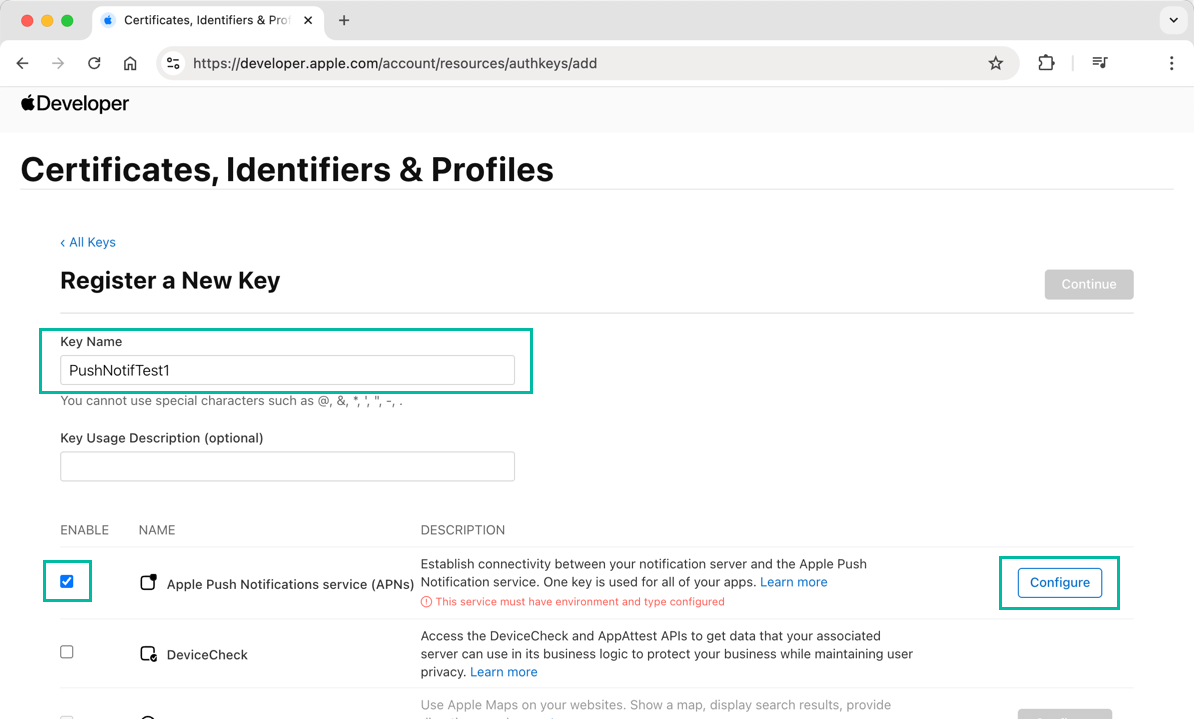
Task: Click the site information icon
Action: pyautogui.click(x=173, y=63)
